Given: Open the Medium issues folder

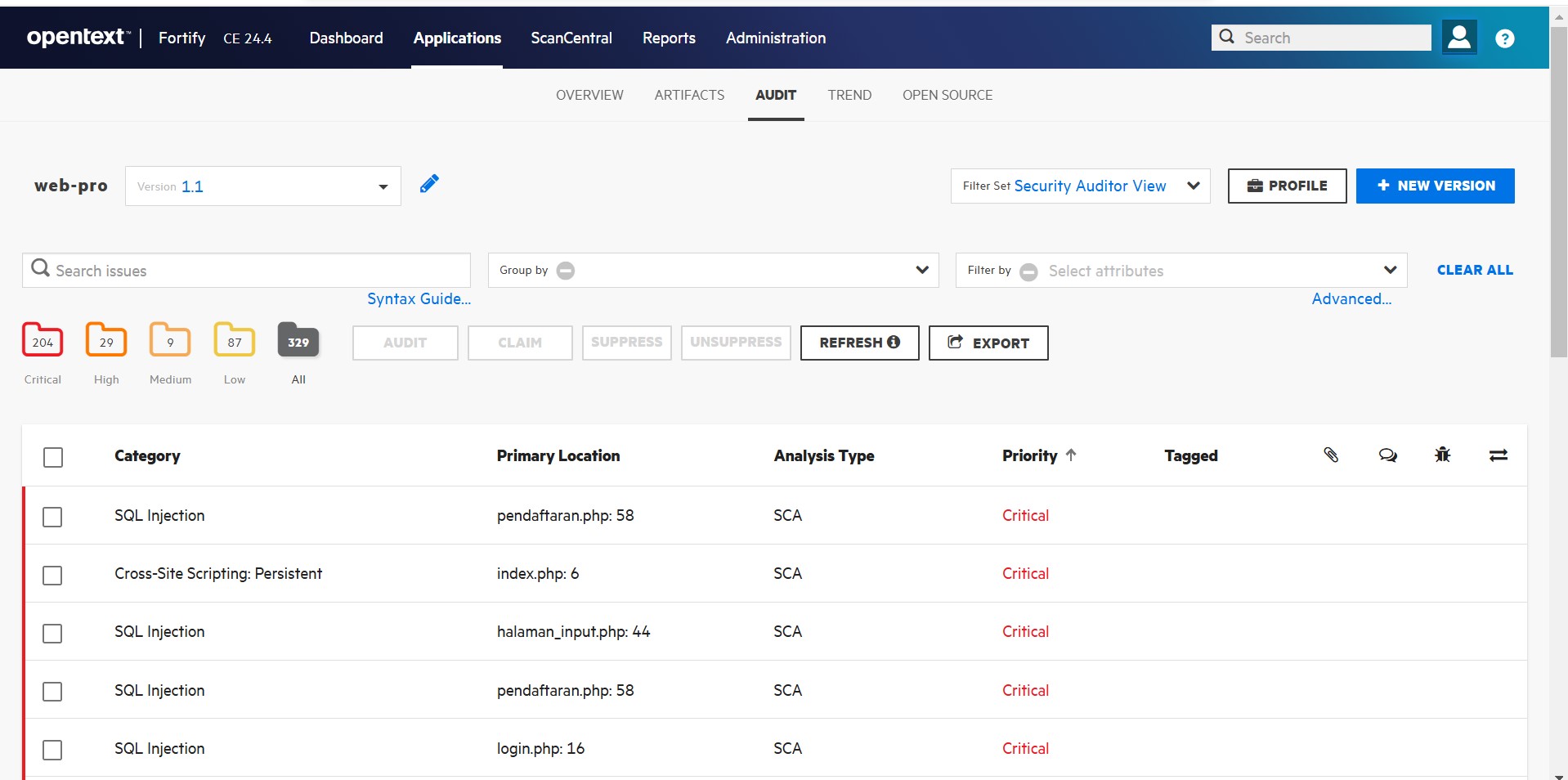Looking at the screenshot, I should [170, 341].
